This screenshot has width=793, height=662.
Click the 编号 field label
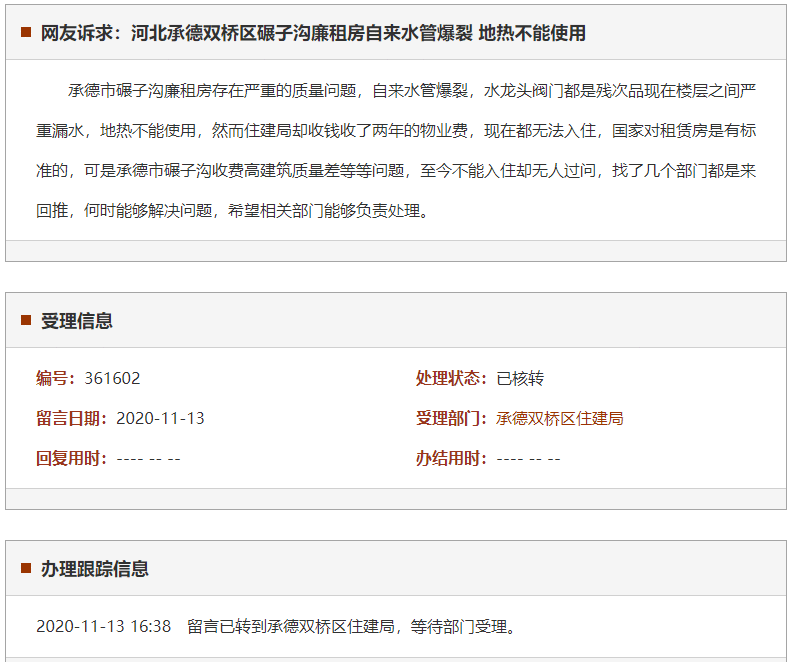(x=56, y=378)
